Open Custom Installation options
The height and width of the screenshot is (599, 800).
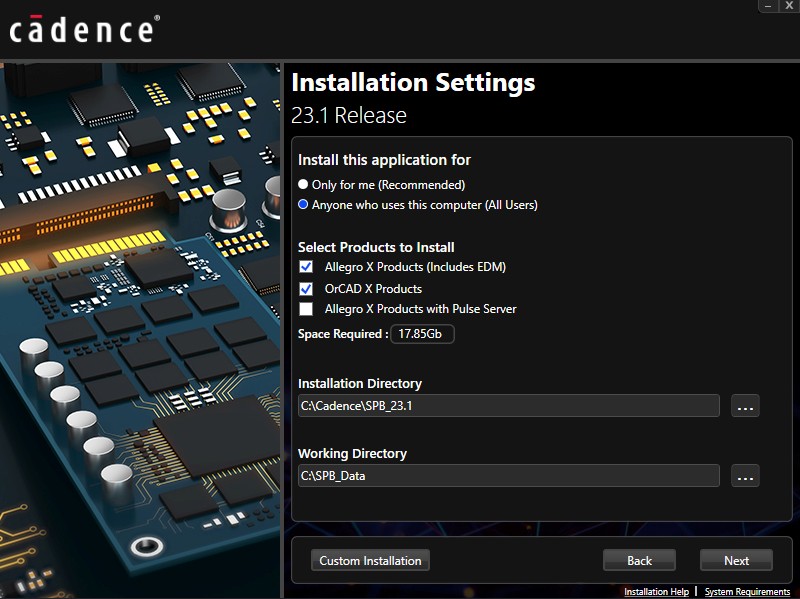coord(370,561)
